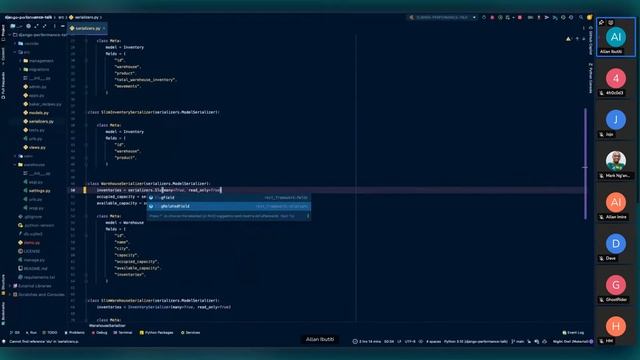This screenshot has height=360, width=640.
Task: Expand the External Libraries node
Action: pos(11,286)
